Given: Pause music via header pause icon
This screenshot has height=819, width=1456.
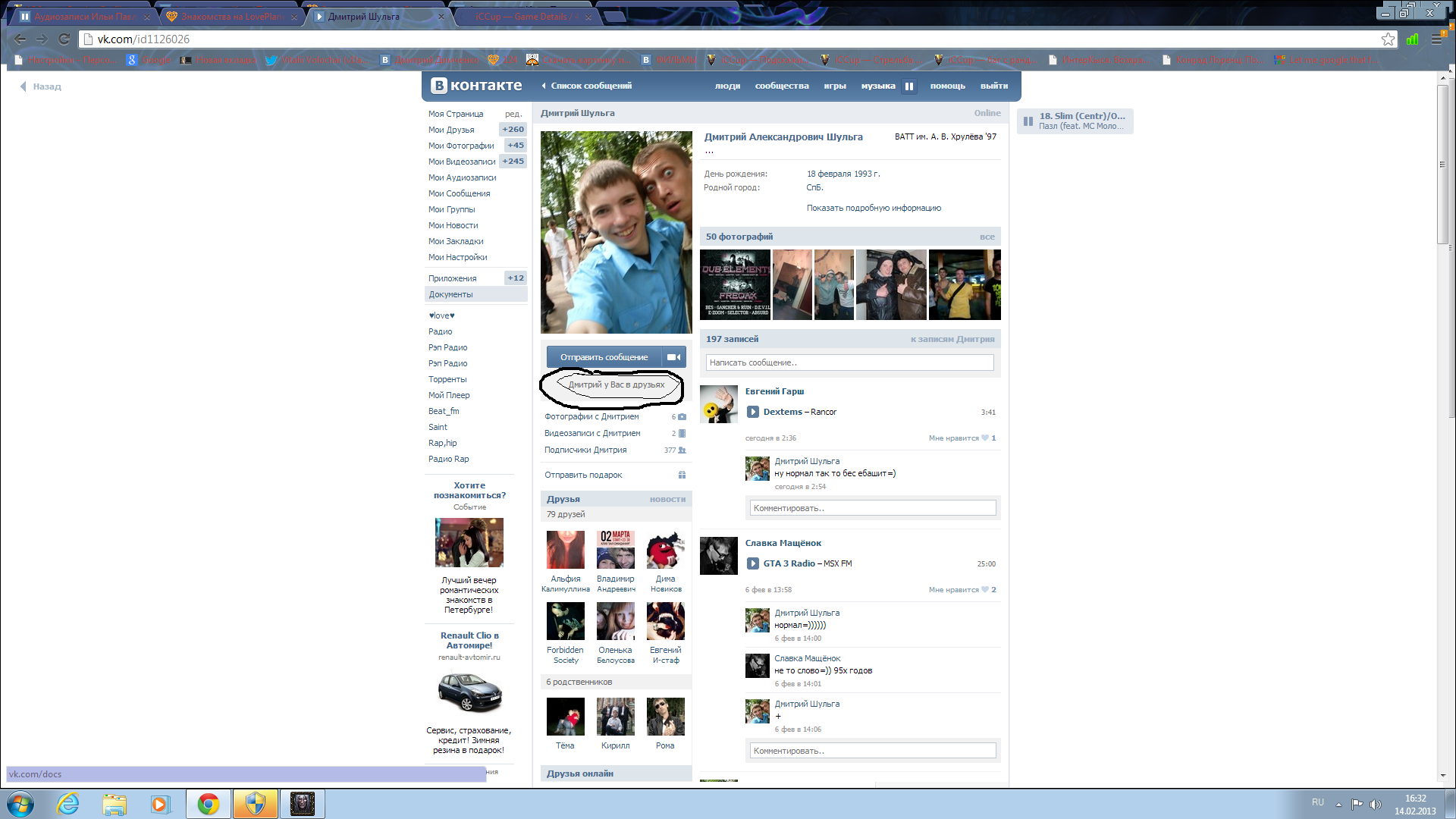Looking at the screenshot, I should coord(908,86).
